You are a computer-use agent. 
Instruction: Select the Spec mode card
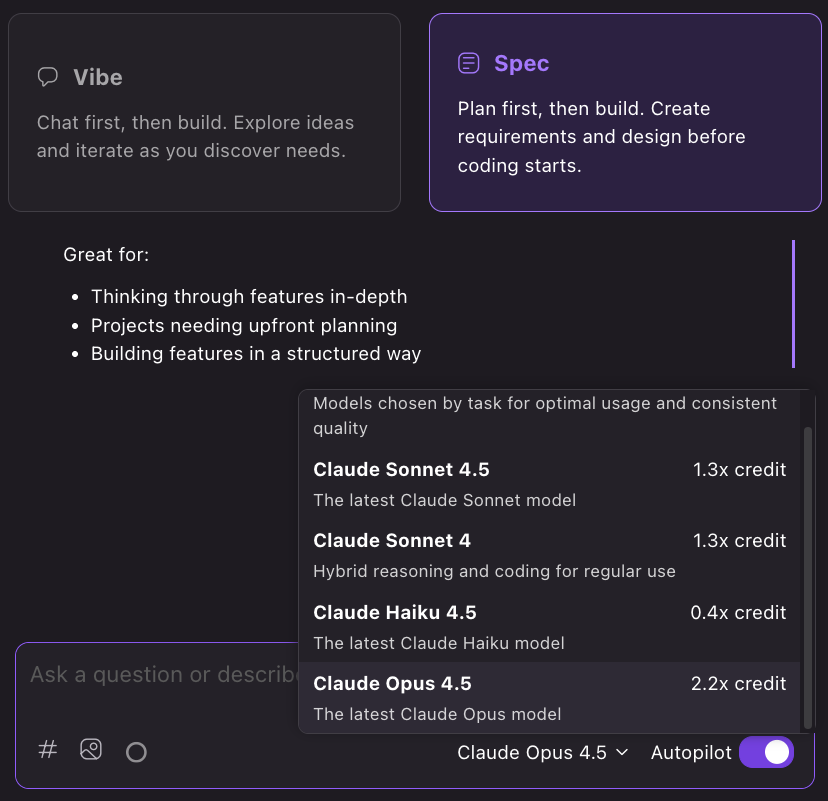[625, 112]
